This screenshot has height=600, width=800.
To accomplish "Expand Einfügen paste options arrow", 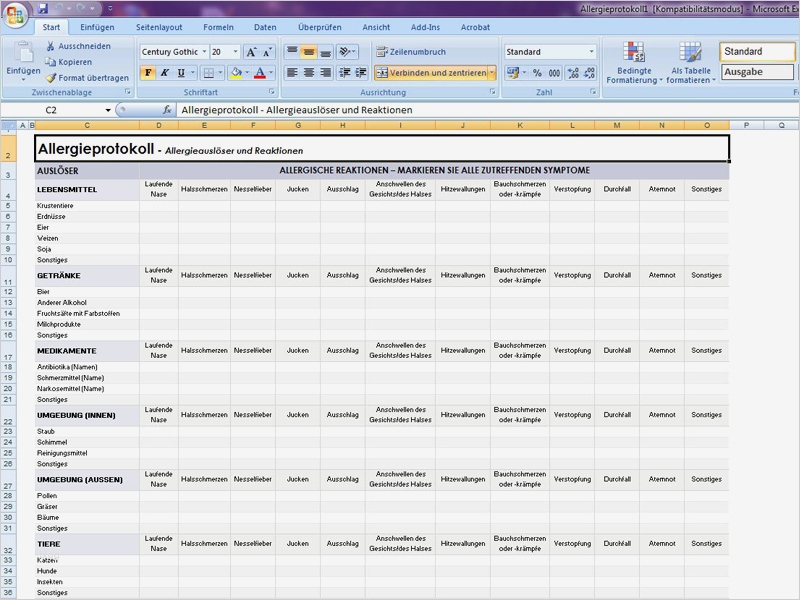I will point(23,80).
